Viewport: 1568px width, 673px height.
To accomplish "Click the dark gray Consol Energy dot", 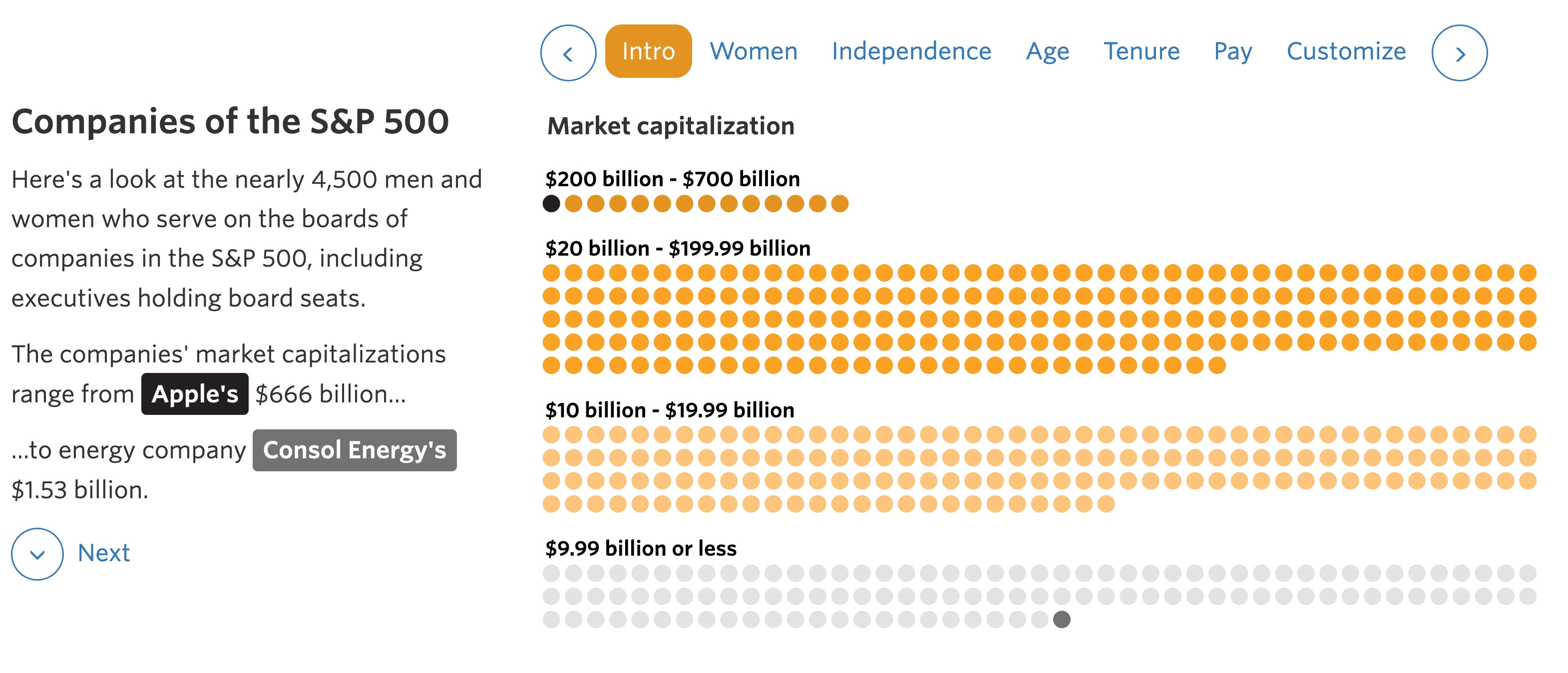I will point(1062,620).
